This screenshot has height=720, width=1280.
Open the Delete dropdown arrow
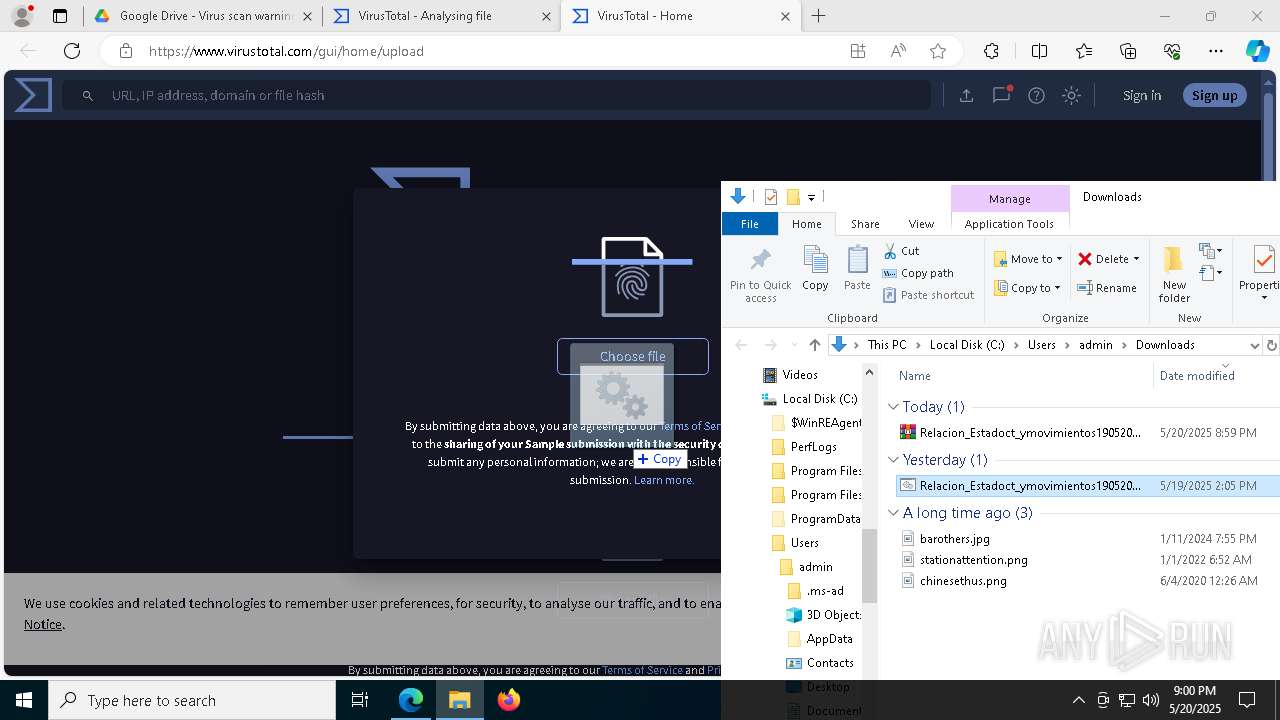click(x=1136, y=259)
